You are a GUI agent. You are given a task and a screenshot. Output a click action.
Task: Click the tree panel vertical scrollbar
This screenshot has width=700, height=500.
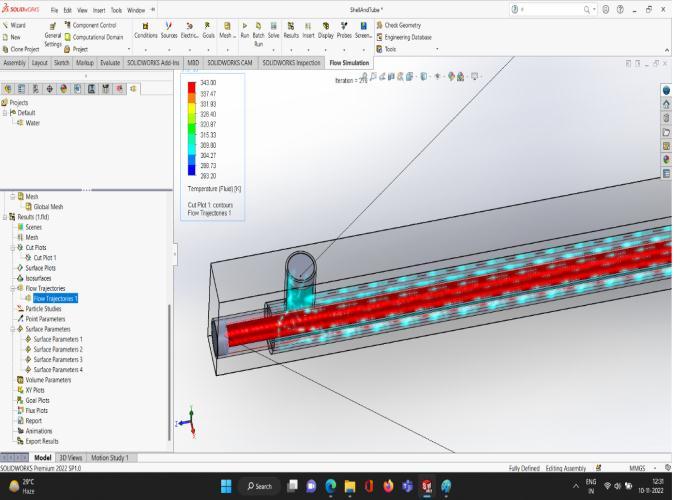(169, 373)
